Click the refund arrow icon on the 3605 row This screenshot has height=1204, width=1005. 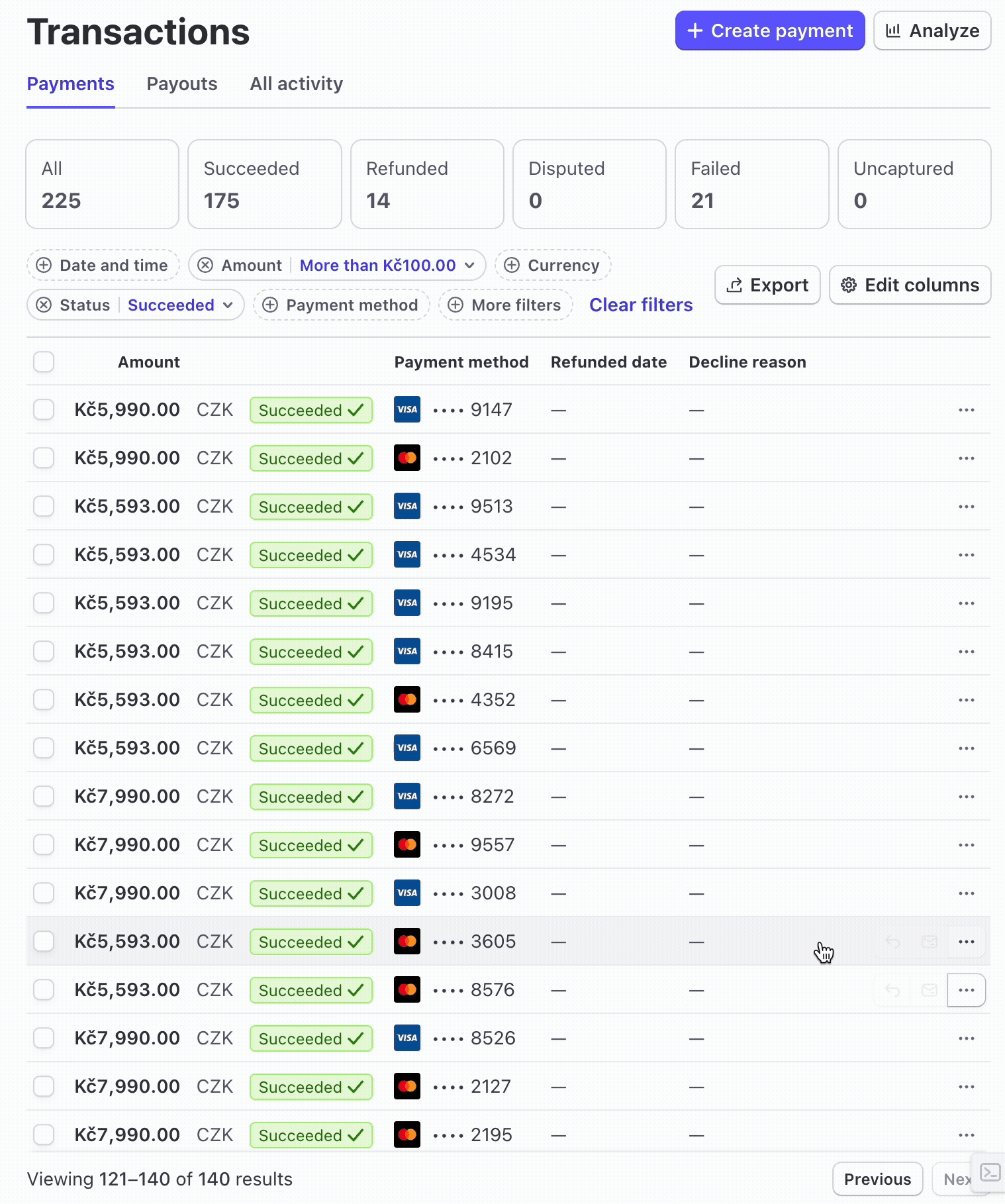[x=892, y=942]
